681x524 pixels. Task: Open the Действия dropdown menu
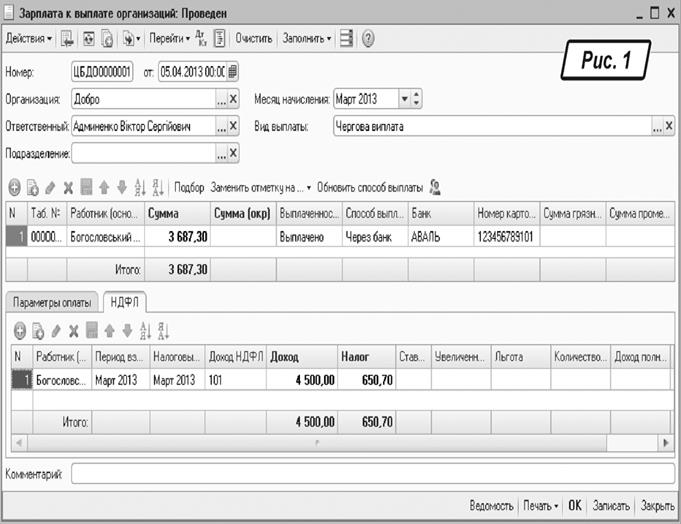pos(29,39)
